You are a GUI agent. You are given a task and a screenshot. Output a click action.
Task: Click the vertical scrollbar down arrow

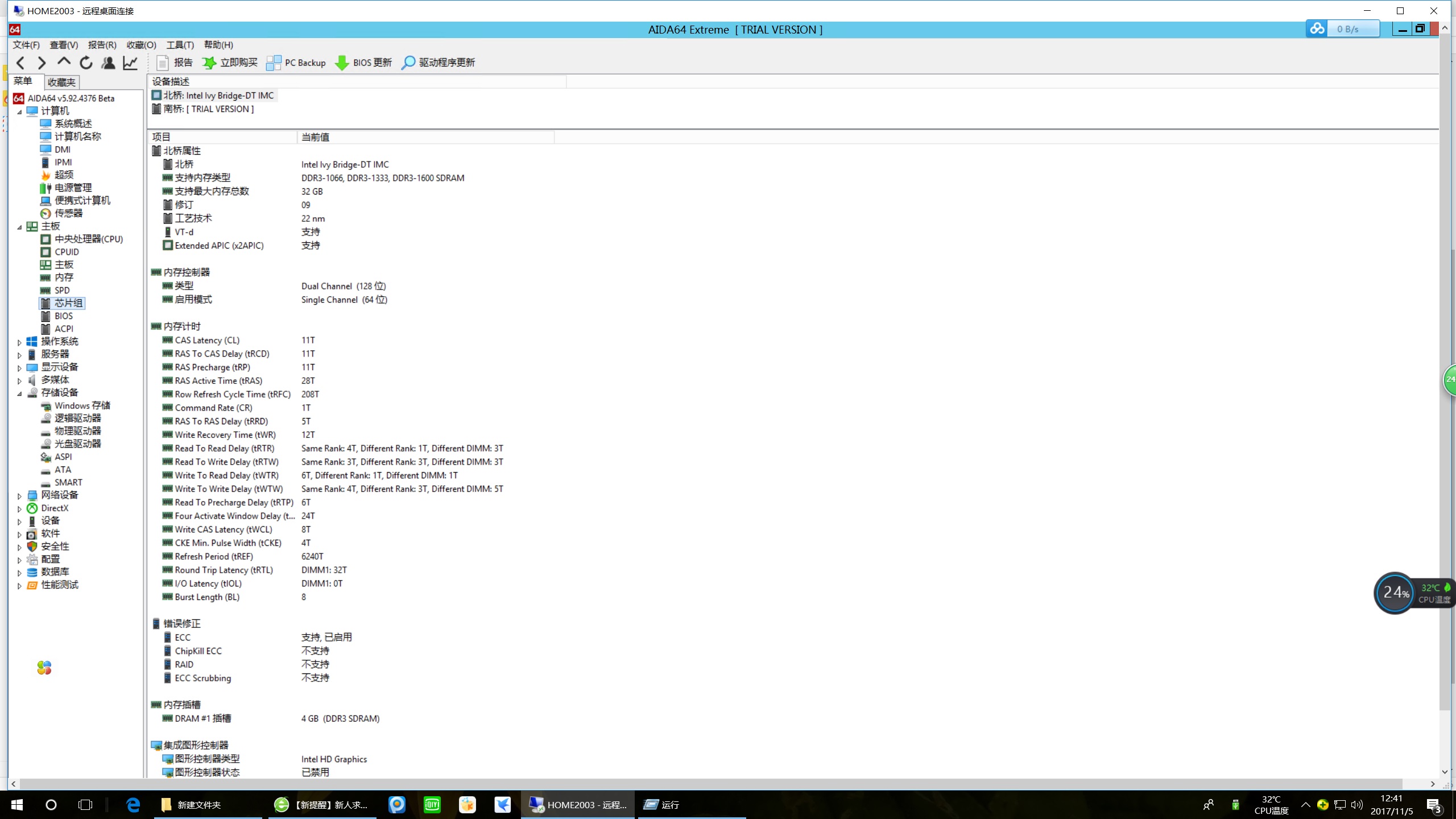(1445, 772)
